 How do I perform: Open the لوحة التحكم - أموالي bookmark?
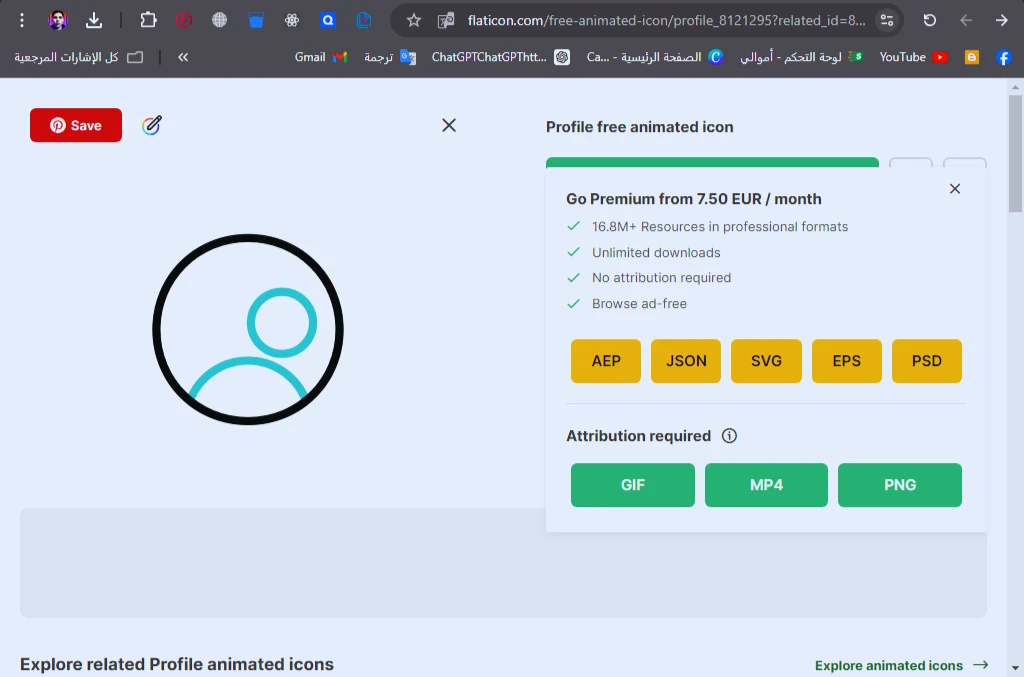802,57
